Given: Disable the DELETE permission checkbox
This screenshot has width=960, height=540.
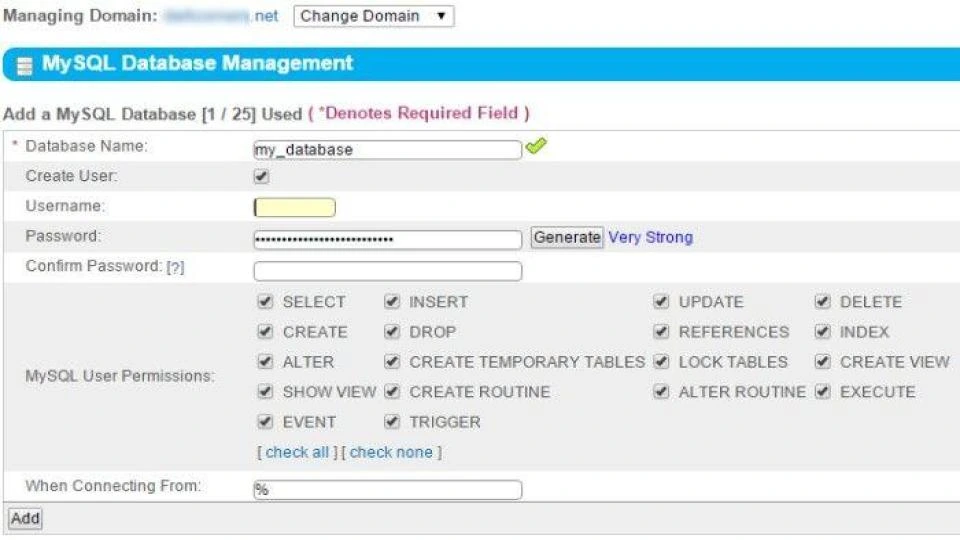Looking at the screenshot, I should point(822,302).
